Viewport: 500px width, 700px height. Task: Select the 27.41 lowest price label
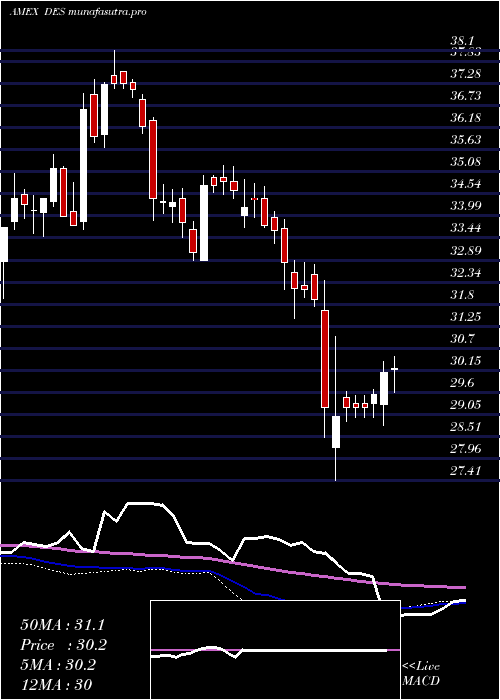click(x=465, y=471)
